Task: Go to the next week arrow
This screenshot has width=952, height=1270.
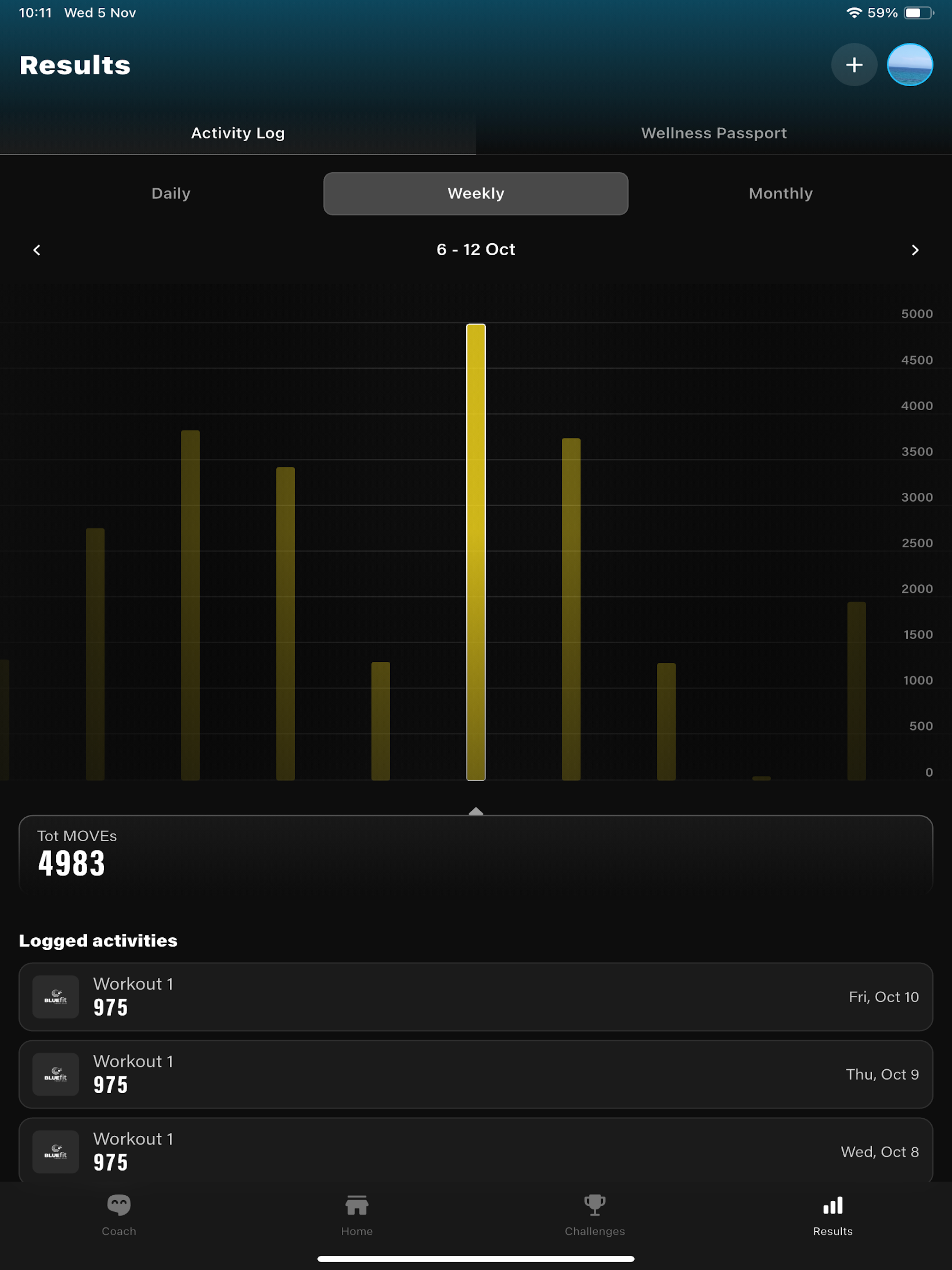Action: pos(915,250)
